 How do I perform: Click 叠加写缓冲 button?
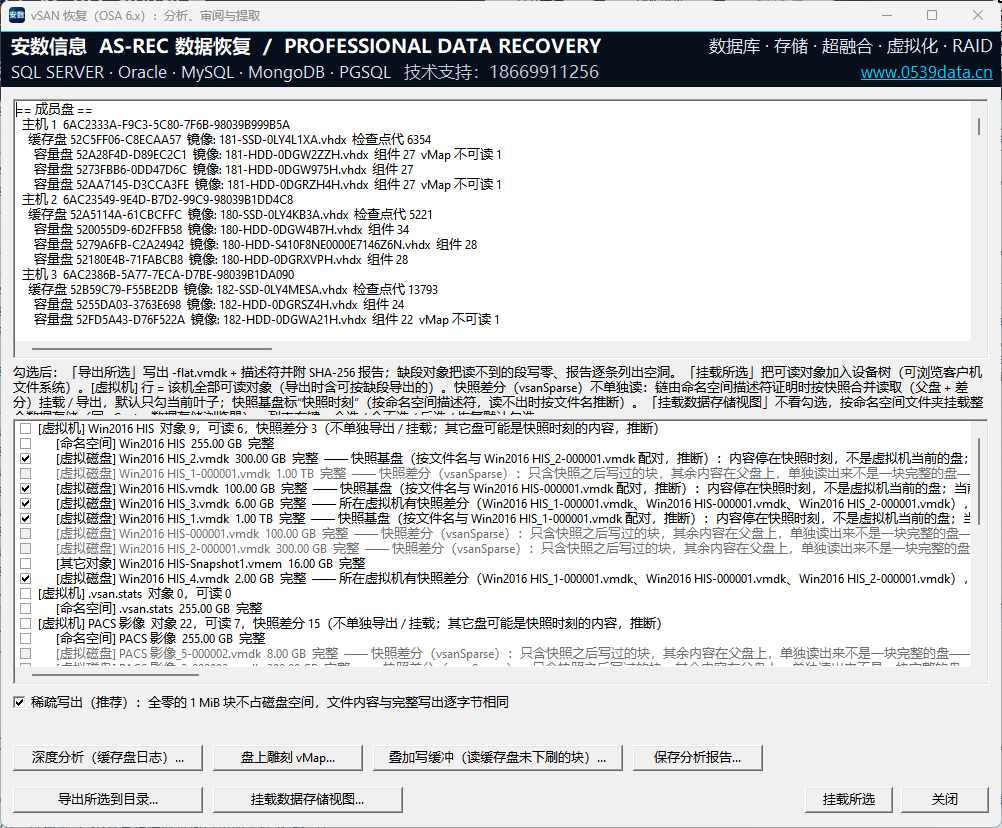498,758
